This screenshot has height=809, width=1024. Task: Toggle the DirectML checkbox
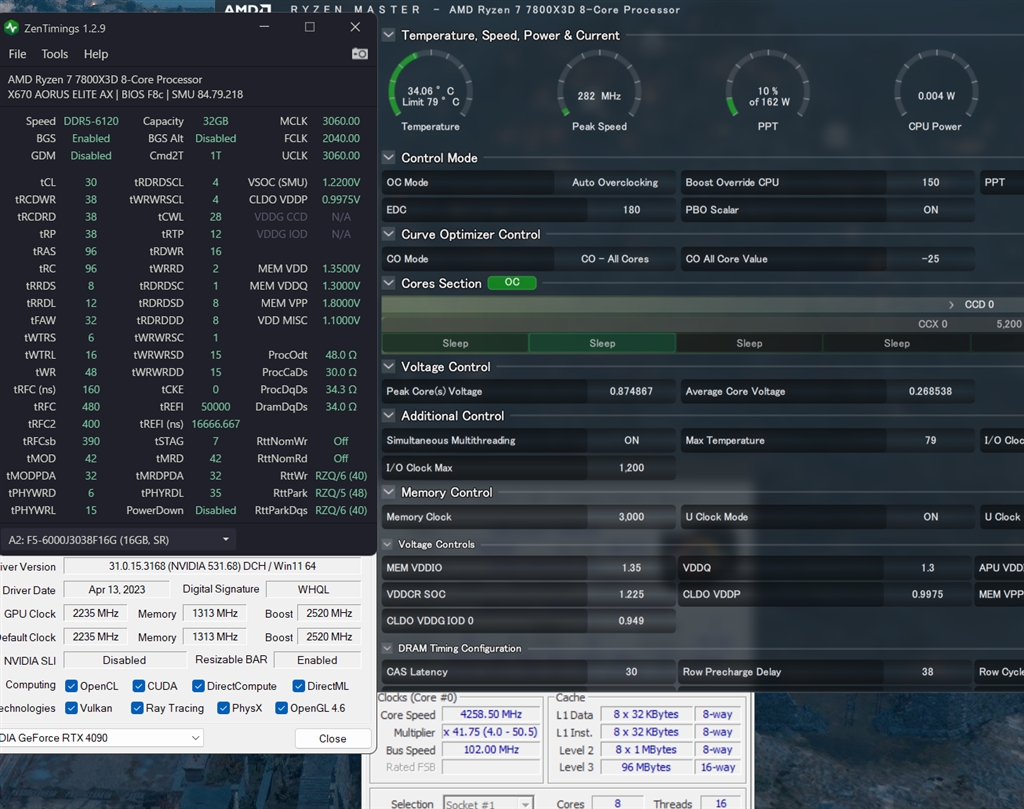299,686
